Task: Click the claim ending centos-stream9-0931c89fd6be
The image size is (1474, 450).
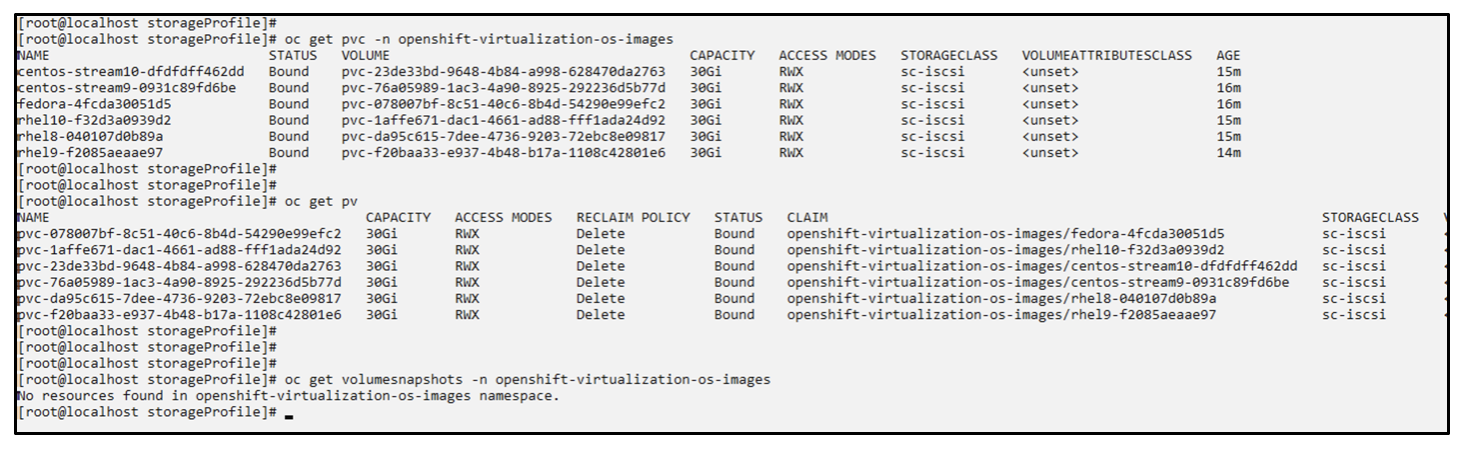Action: pyautogui.click(x=1038, y=282)
